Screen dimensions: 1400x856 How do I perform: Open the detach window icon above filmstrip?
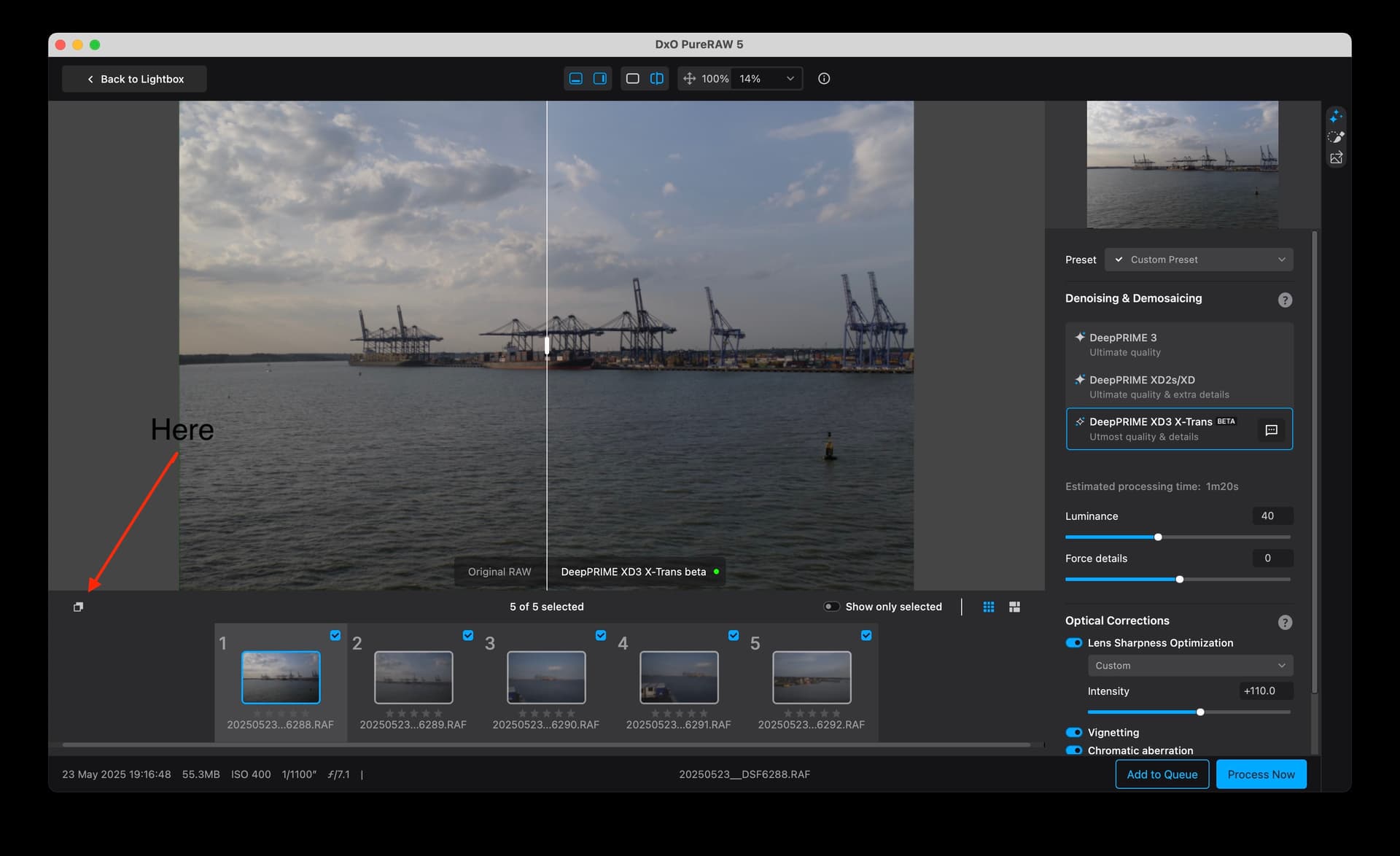pyautogui.click(x=79, y=607)
